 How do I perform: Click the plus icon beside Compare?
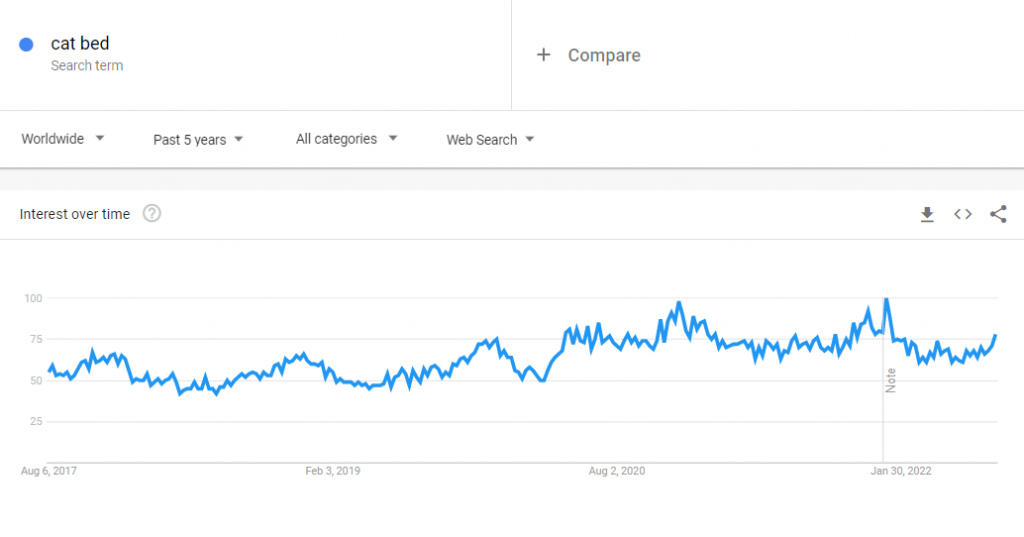point(543,55)
